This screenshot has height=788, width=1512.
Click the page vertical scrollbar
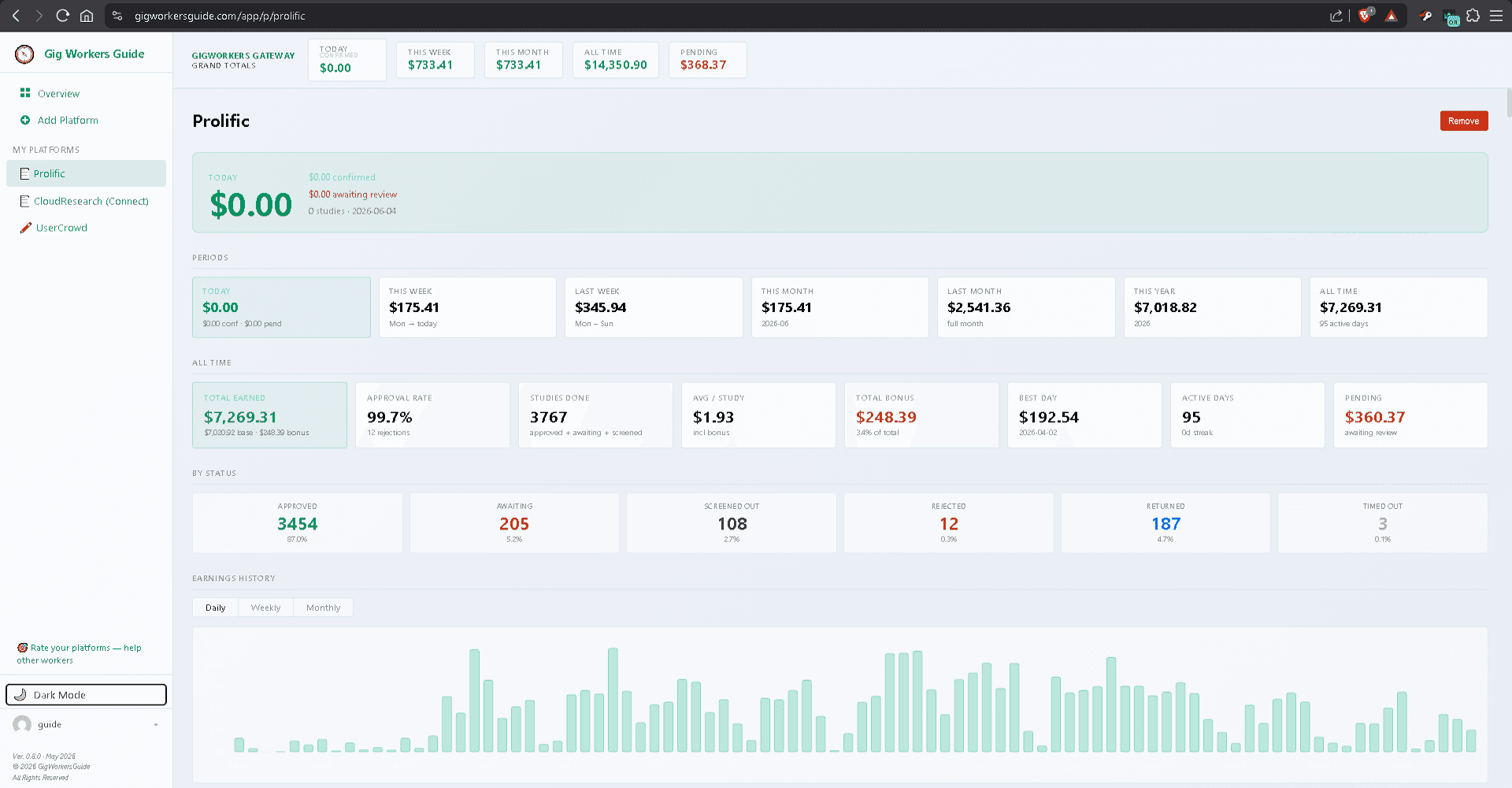coord(1508,103)
